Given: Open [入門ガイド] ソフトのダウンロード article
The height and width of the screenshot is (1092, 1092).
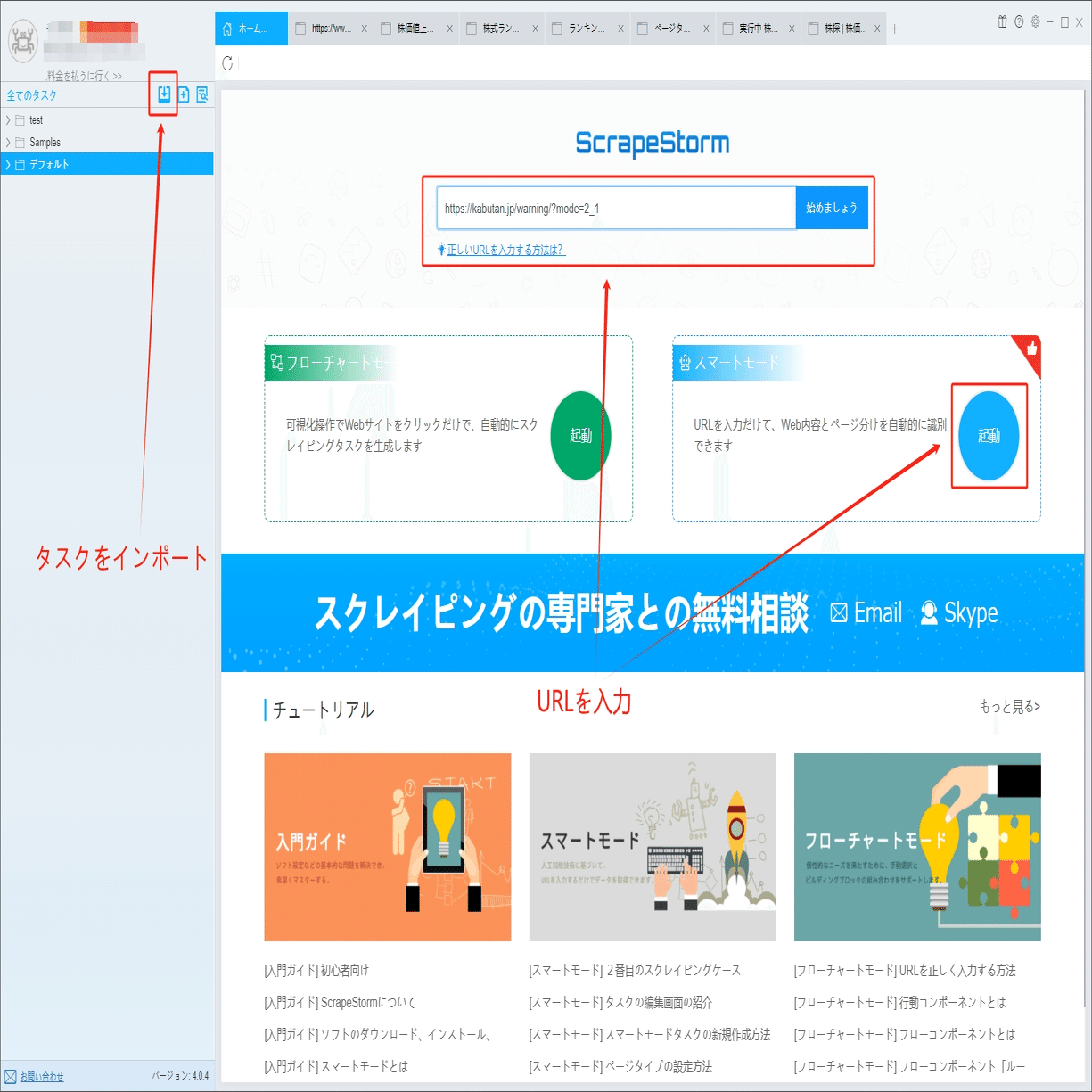Looking at the screenshot, I should coord(385,1034).
